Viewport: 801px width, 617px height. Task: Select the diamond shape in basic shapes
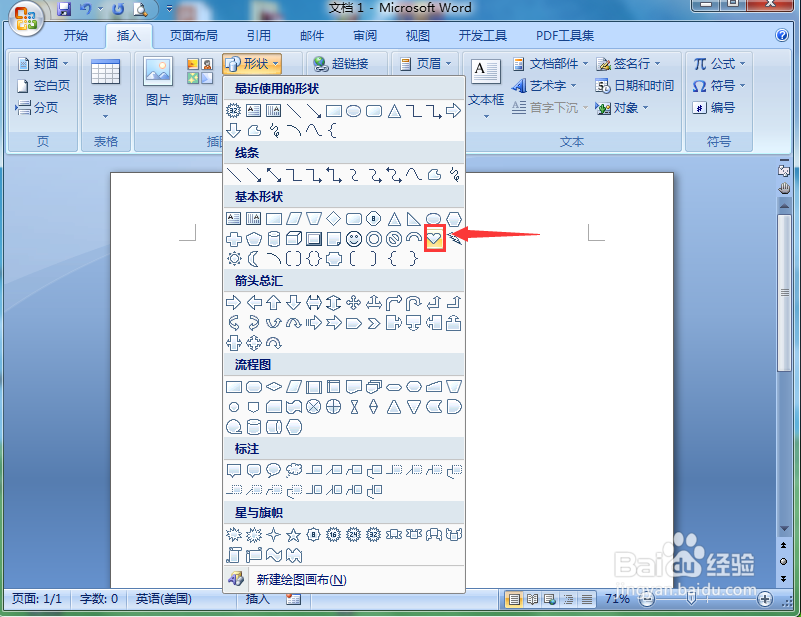coord(334,219)
